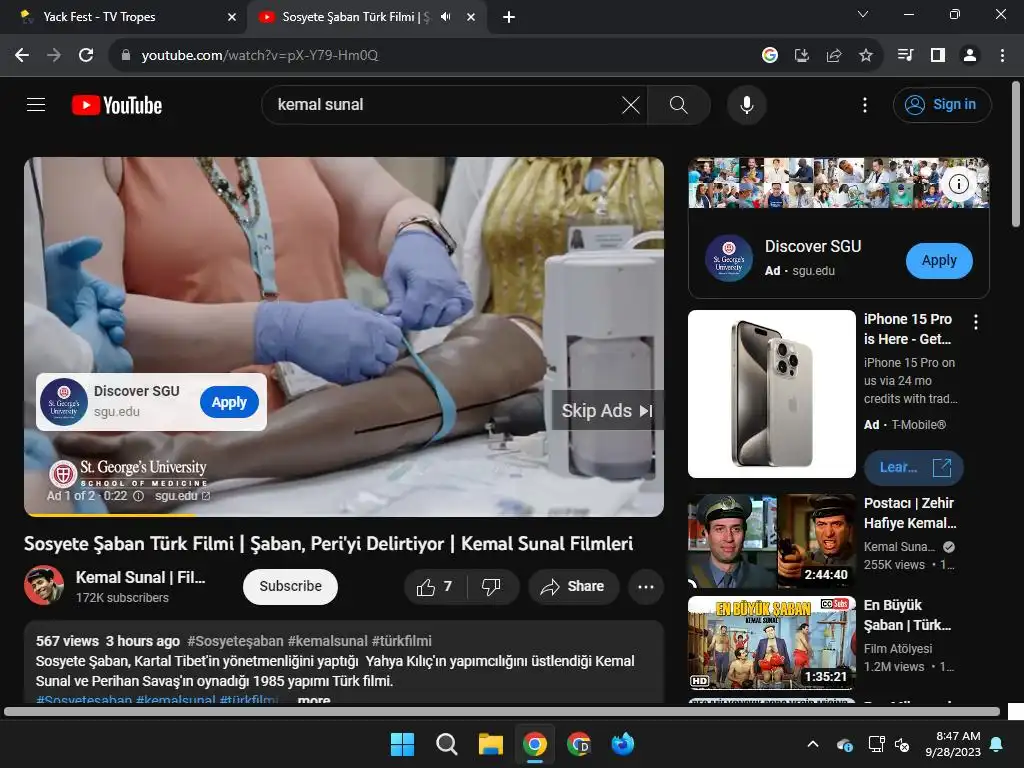This screenshot has height=768, width=1024.
Task: Select the Sosyete Şaban Türk Filmi tab
Action: 356,17
